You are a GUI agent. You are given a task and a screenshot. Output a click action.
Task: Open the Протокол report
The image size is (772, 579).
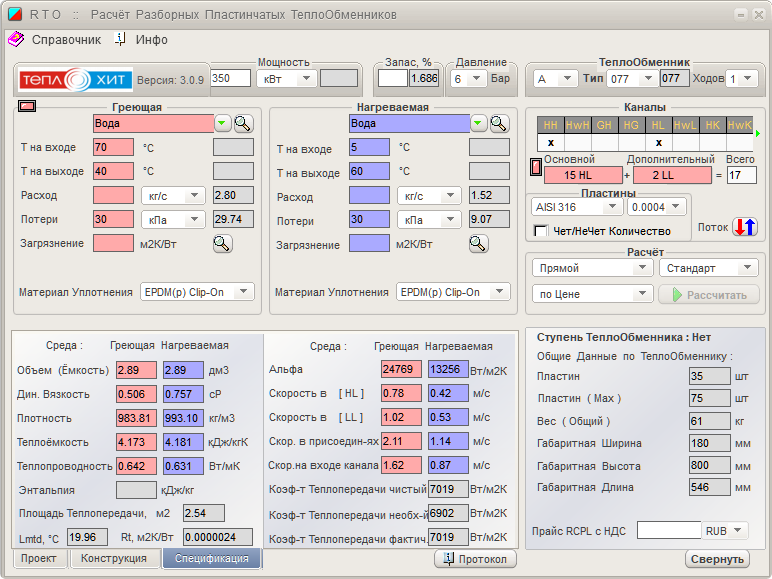coord(475,559)
